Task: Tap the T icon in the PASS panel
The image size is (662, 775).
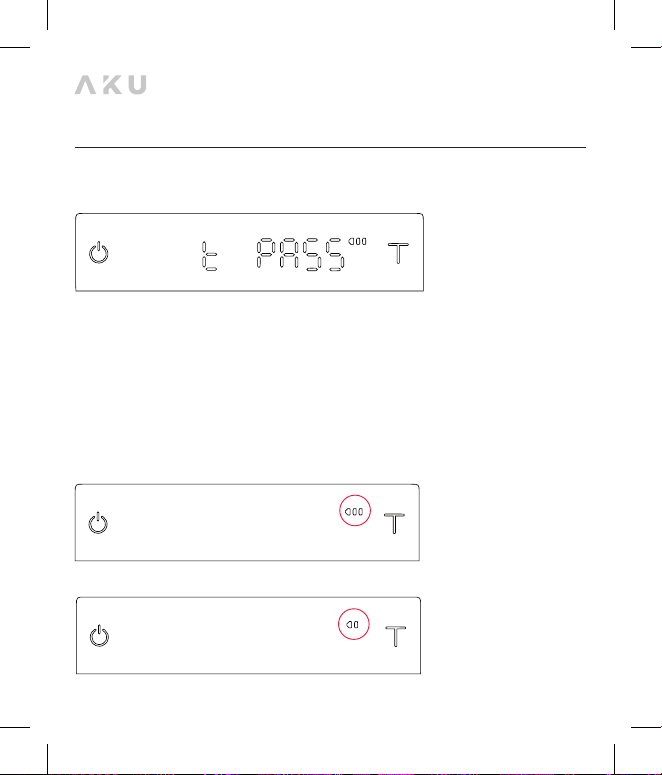Action: [x=398, y=253]
